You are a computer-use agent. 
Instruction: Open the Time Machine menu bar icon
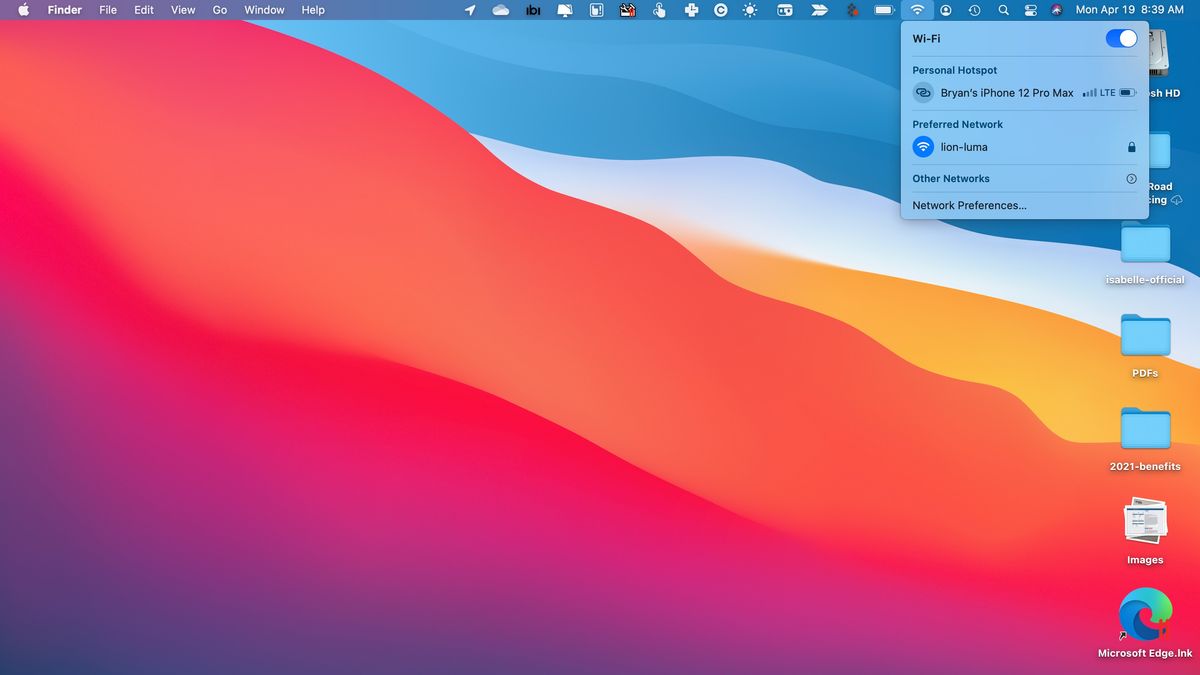coord(973,10)
